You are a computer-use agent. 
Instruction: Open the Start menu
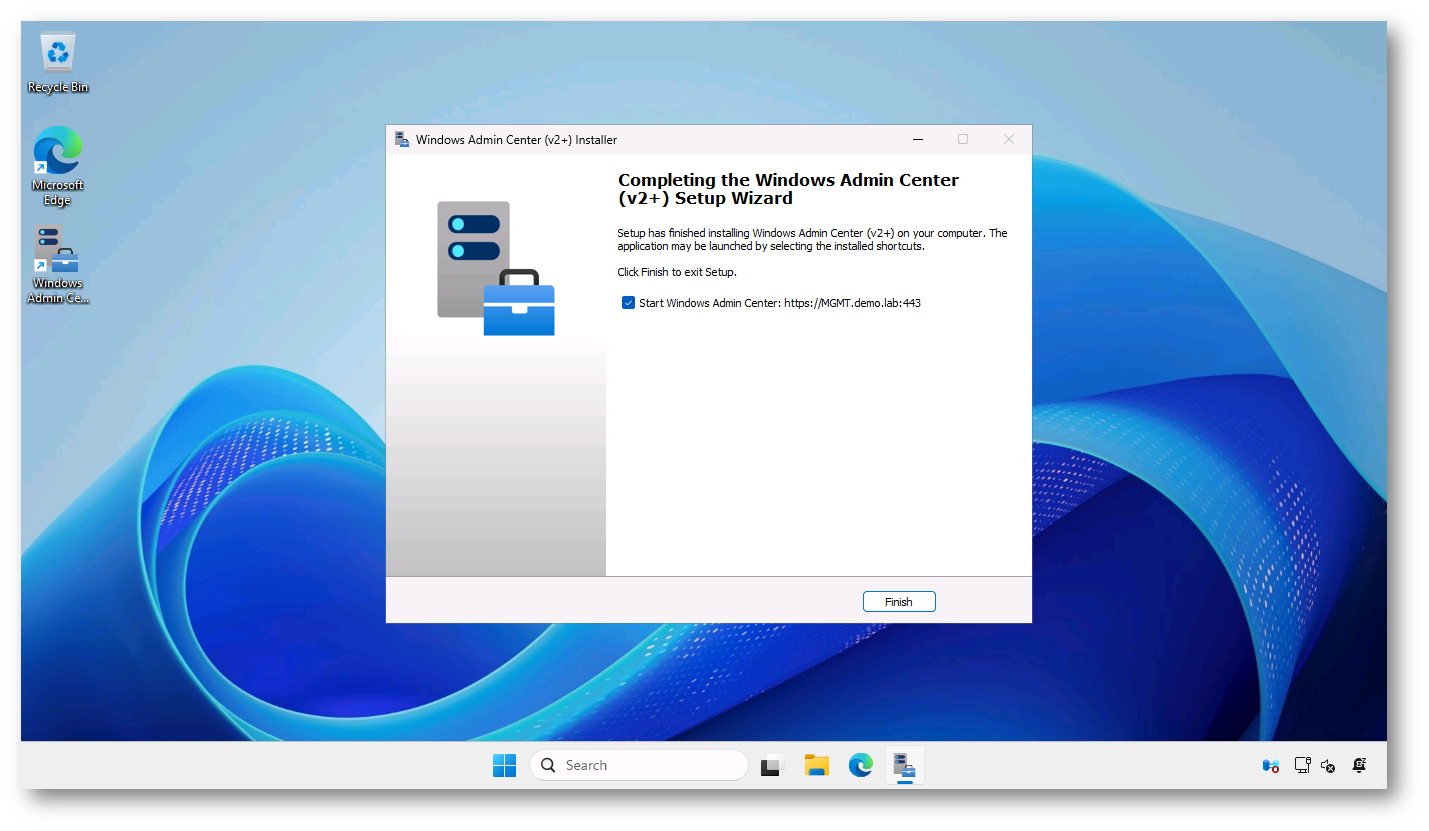coord(504,765)
